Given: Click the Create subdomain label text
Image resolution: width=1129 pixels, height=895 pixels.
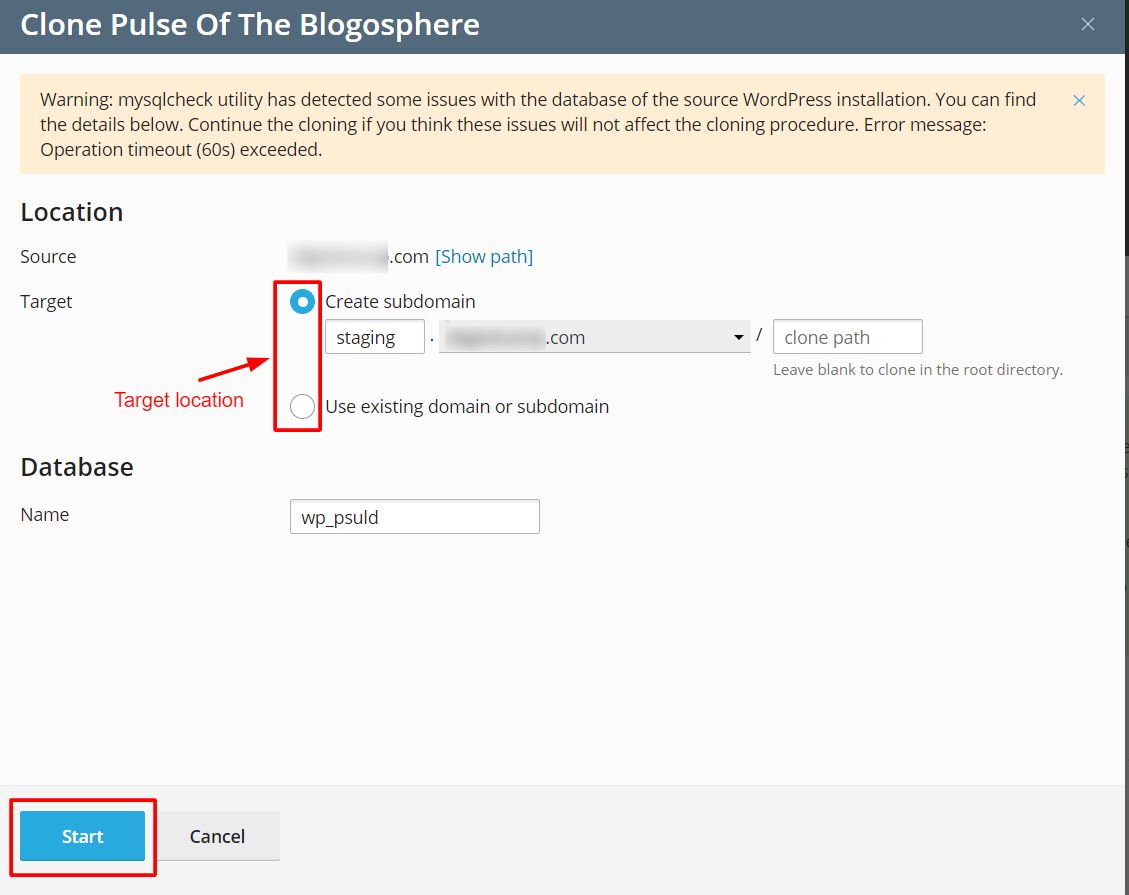Looking at the screenshot, I should [x=400, y=302].
